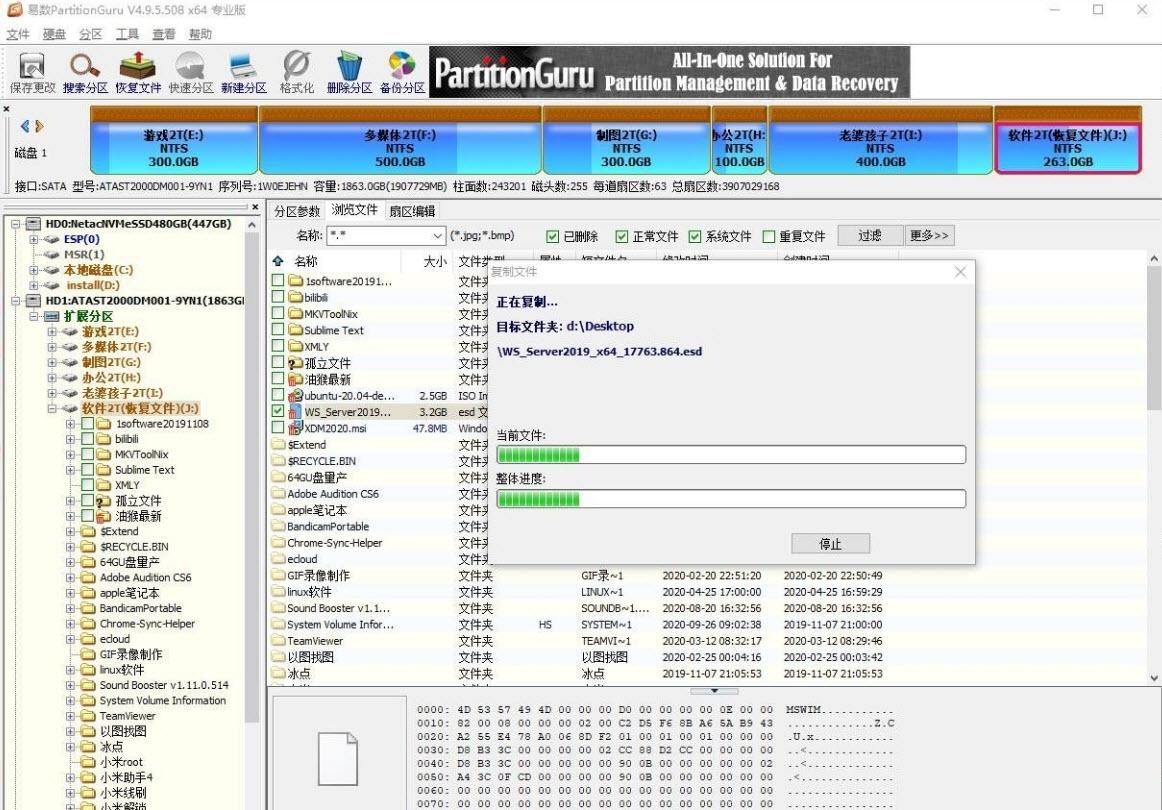The height and width of the screenshot is (810, 1162).
Task: Sort the file list by 大小 column header
Action: coord(435,261)
